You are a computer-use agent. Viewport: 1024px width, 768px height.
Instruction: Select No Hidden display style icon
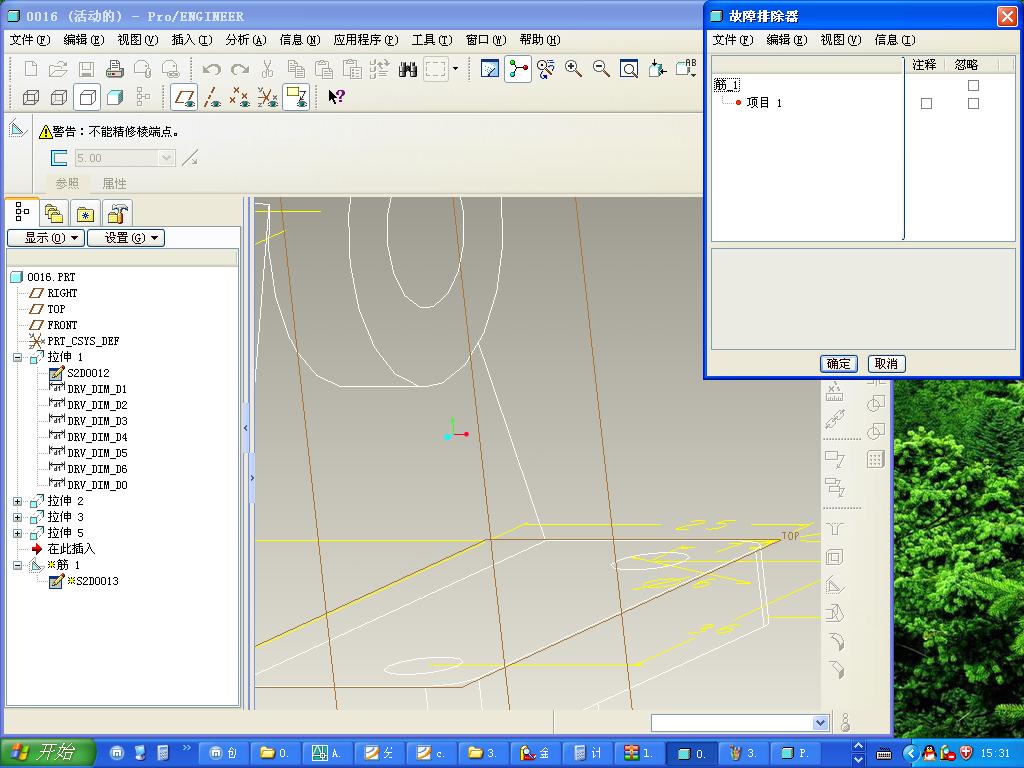tap(87, 98)
